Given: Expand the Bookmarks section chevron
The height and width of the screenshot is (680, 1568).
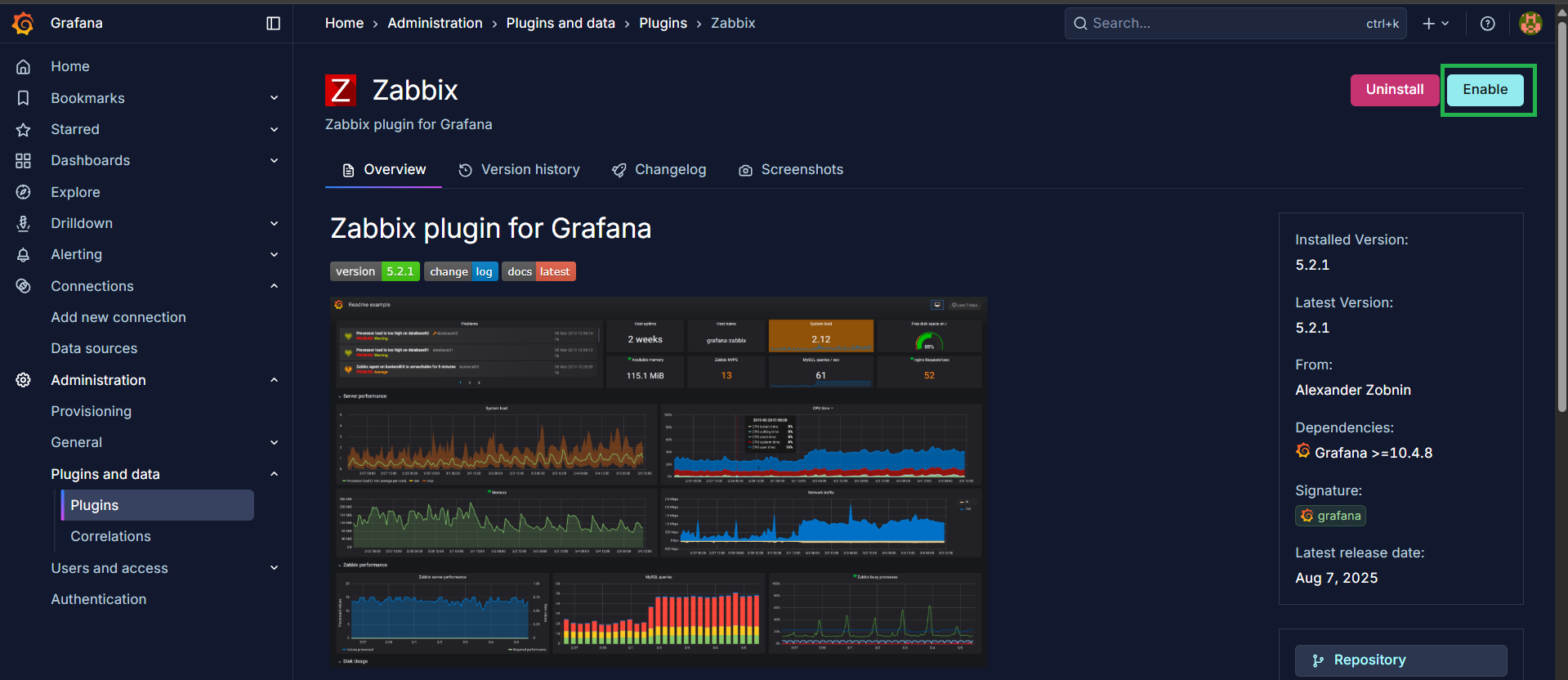Looking at the screenshot, I should coord(275,98).
